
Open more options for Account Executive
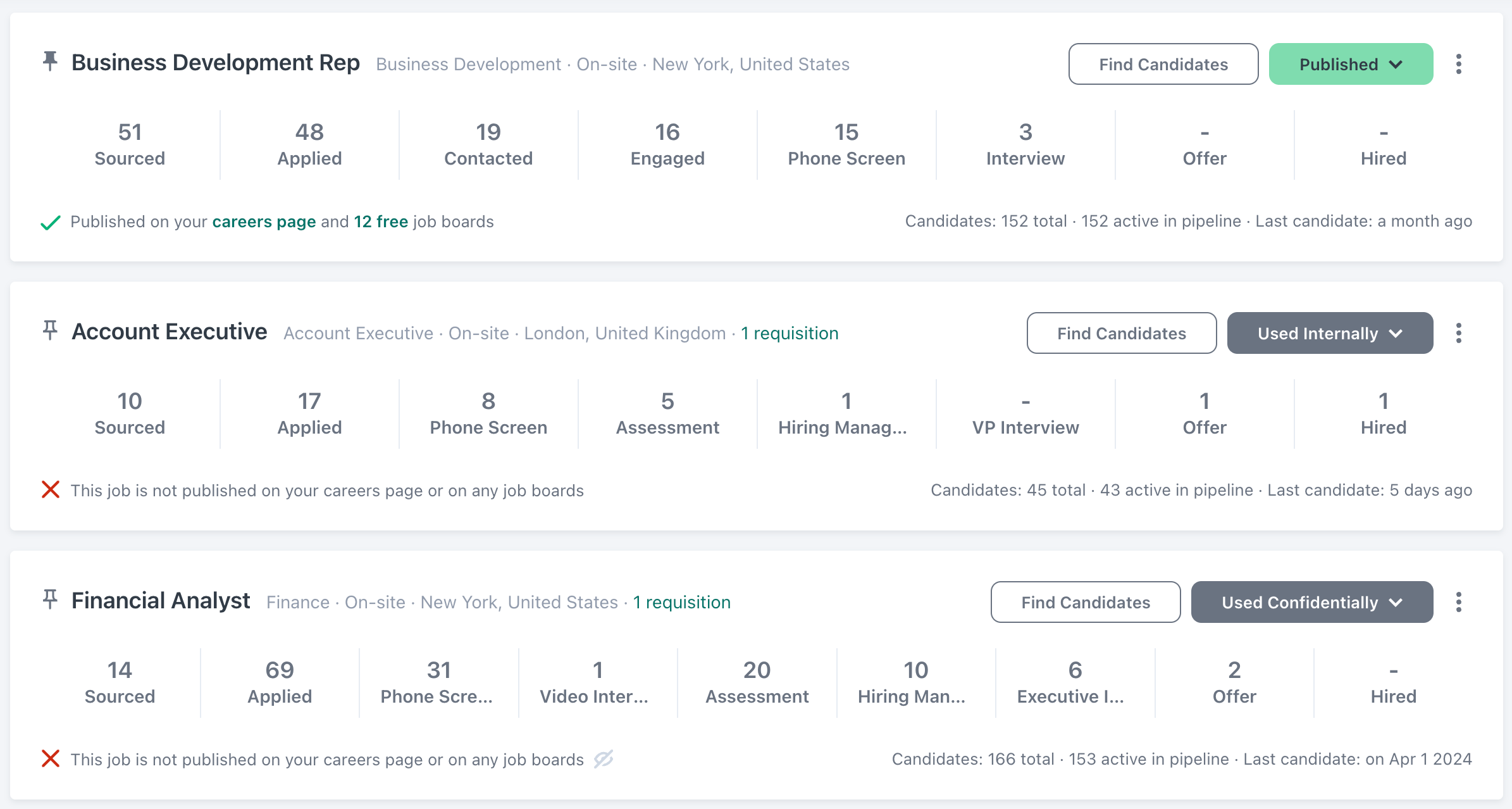click(x=1459, y=333)
